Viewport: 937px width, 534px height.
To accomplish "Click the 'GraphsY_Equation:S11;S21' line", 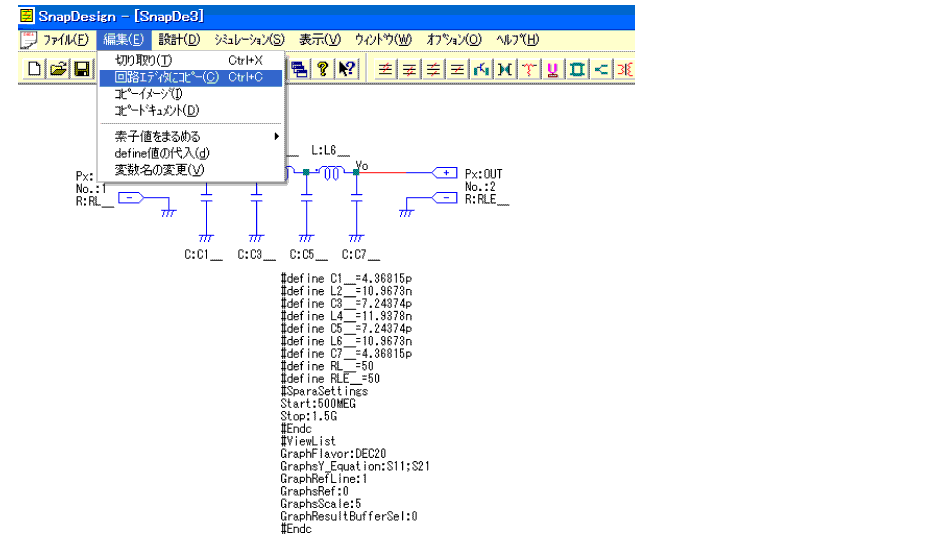I will 355,467.
